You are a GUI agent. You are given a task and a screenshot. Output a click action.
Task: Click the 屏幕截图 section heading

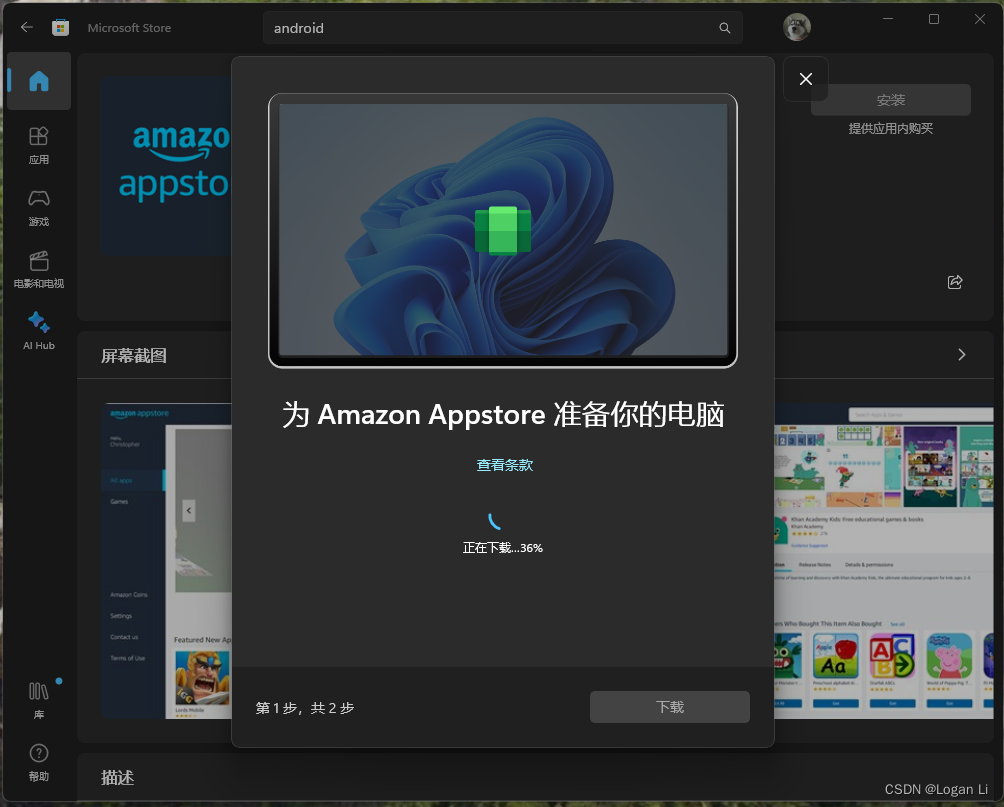tap(134, 355)
